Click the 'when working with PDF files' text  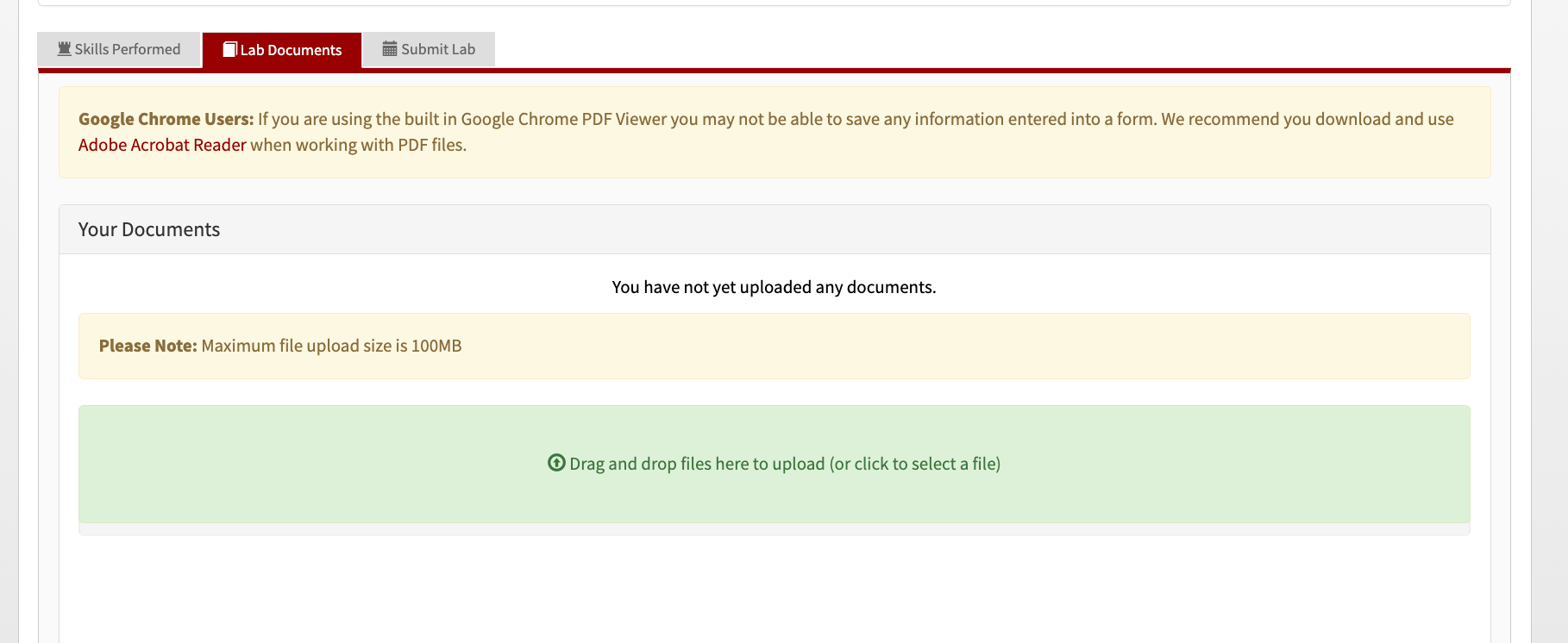[358, 145]
